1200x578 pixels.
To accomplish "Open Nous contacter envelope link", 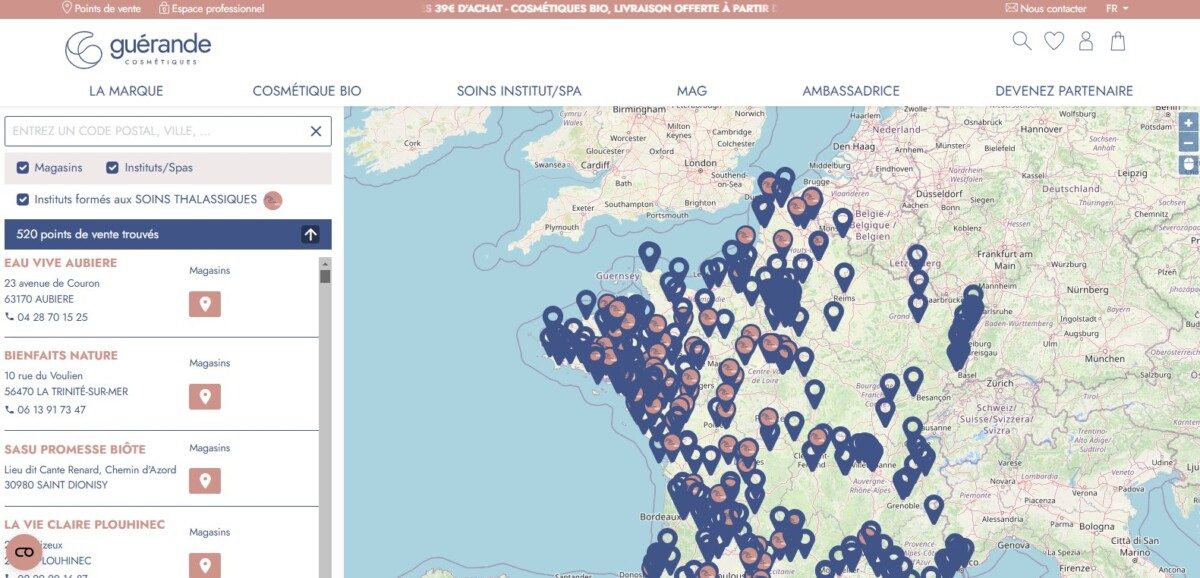I will coord(1045,8).
